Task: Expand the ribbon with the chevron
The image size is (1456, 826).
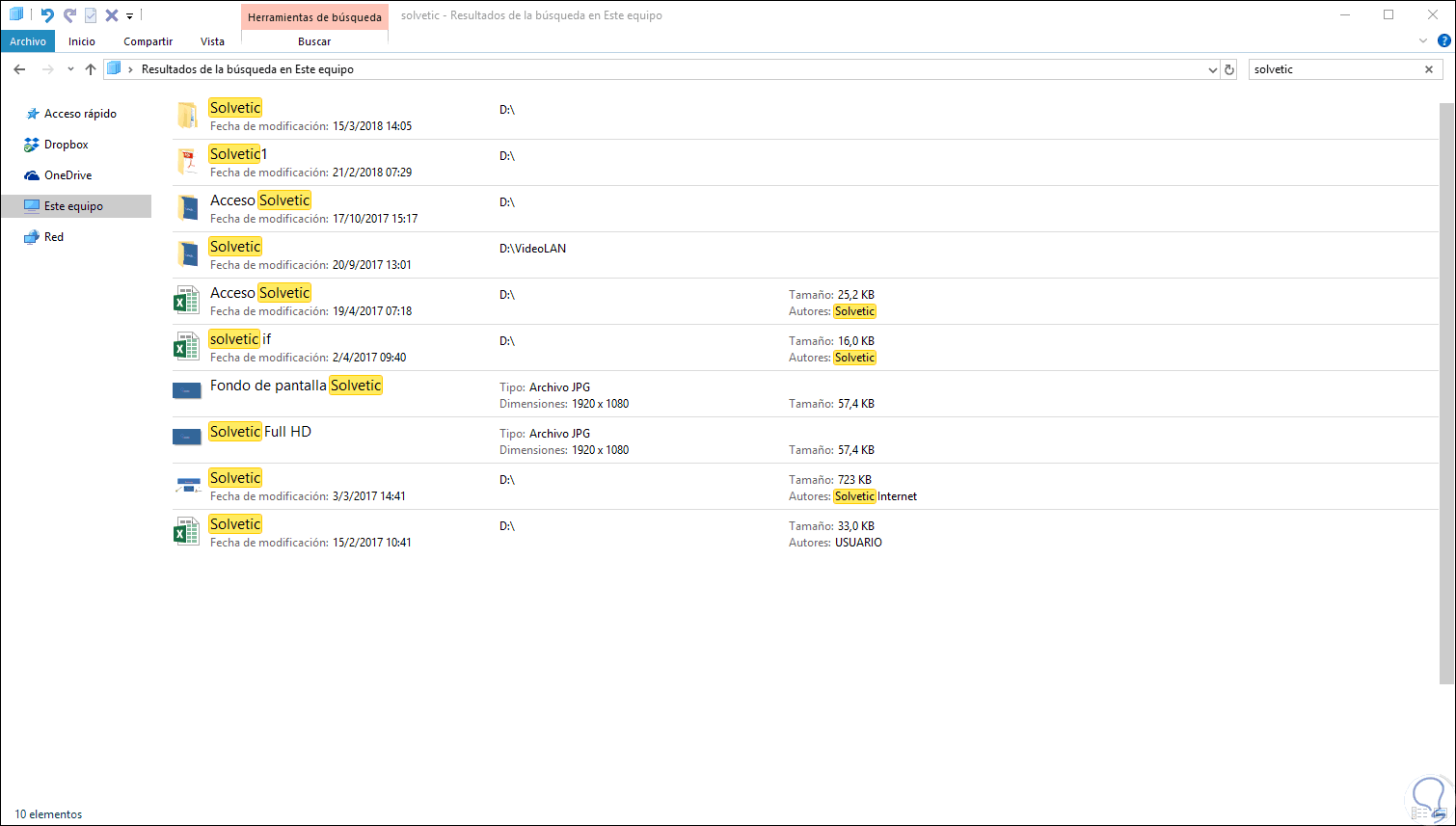Action: pyautogui.click(x=1423, y=41)
